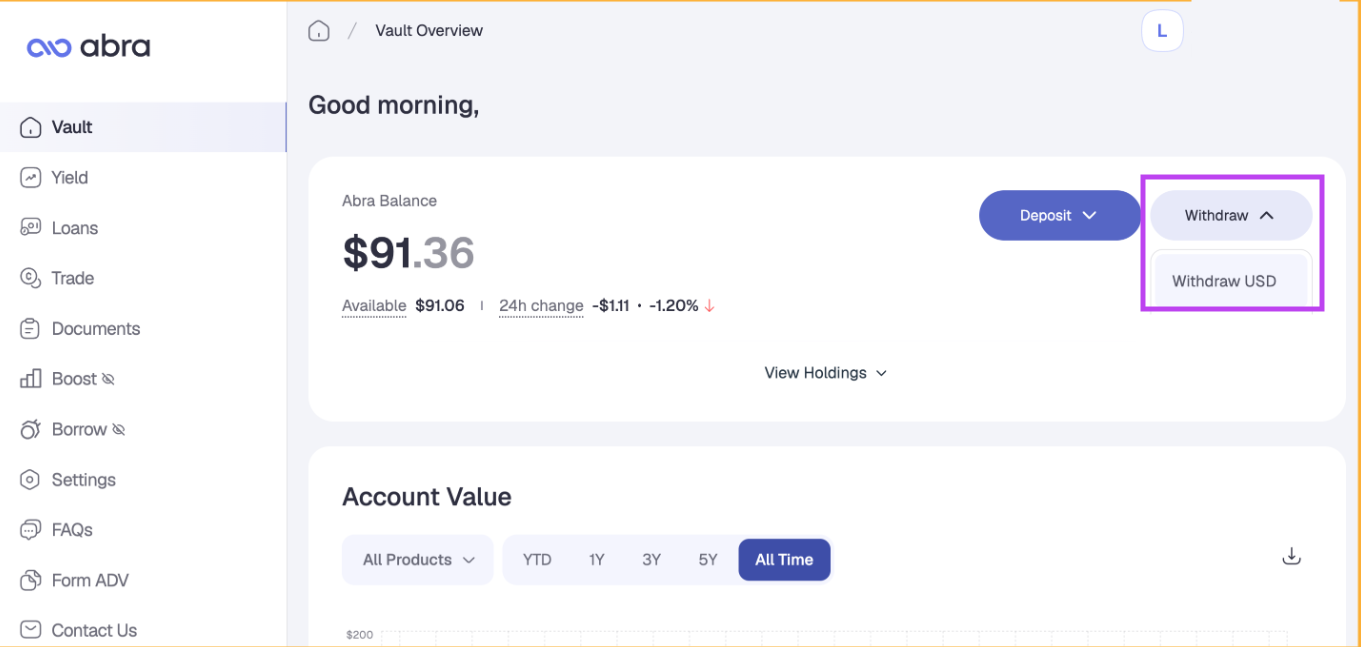Expand the Deposit dropdown
The width and height of the screenshot is (1361, 647).
pyautogui.click(x=1059, y=215)
